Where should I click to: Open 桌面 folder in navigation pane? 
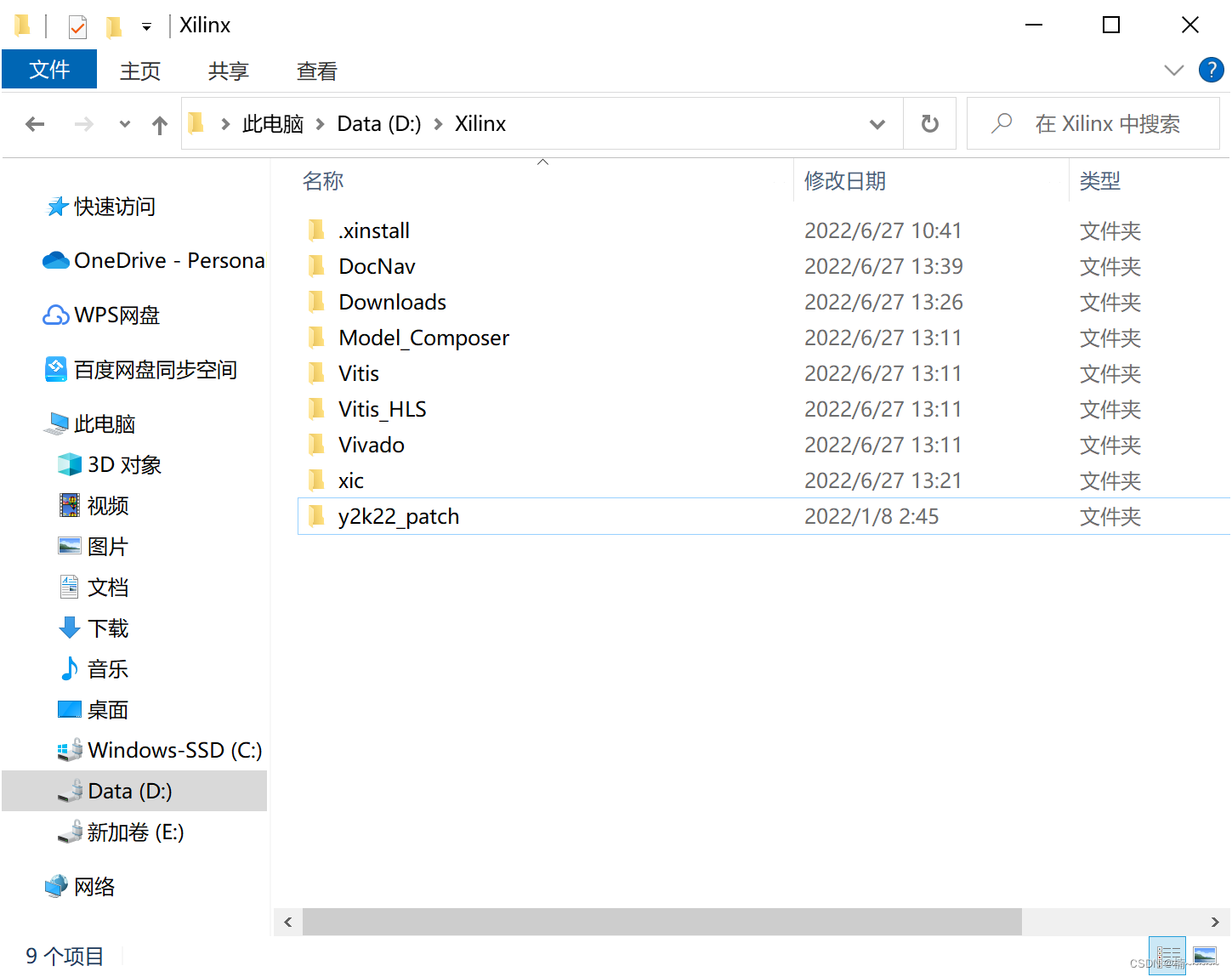coord(94,709)
